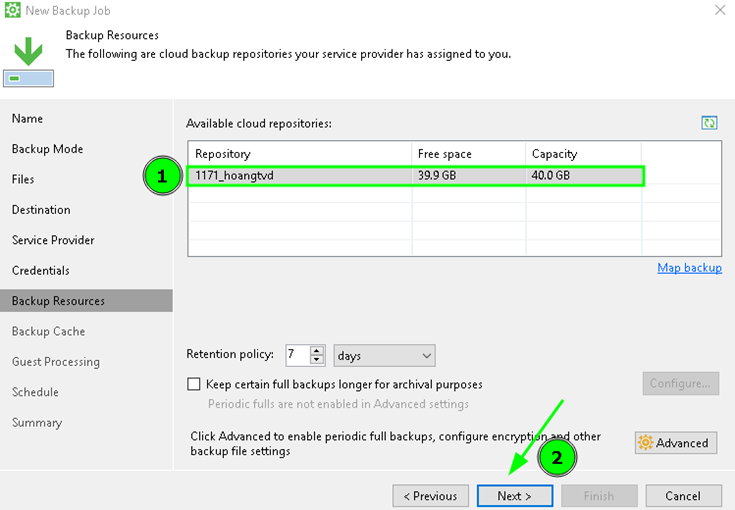735x510 pixels.
Task: Select the Destination step
Action: pos(41,210)
